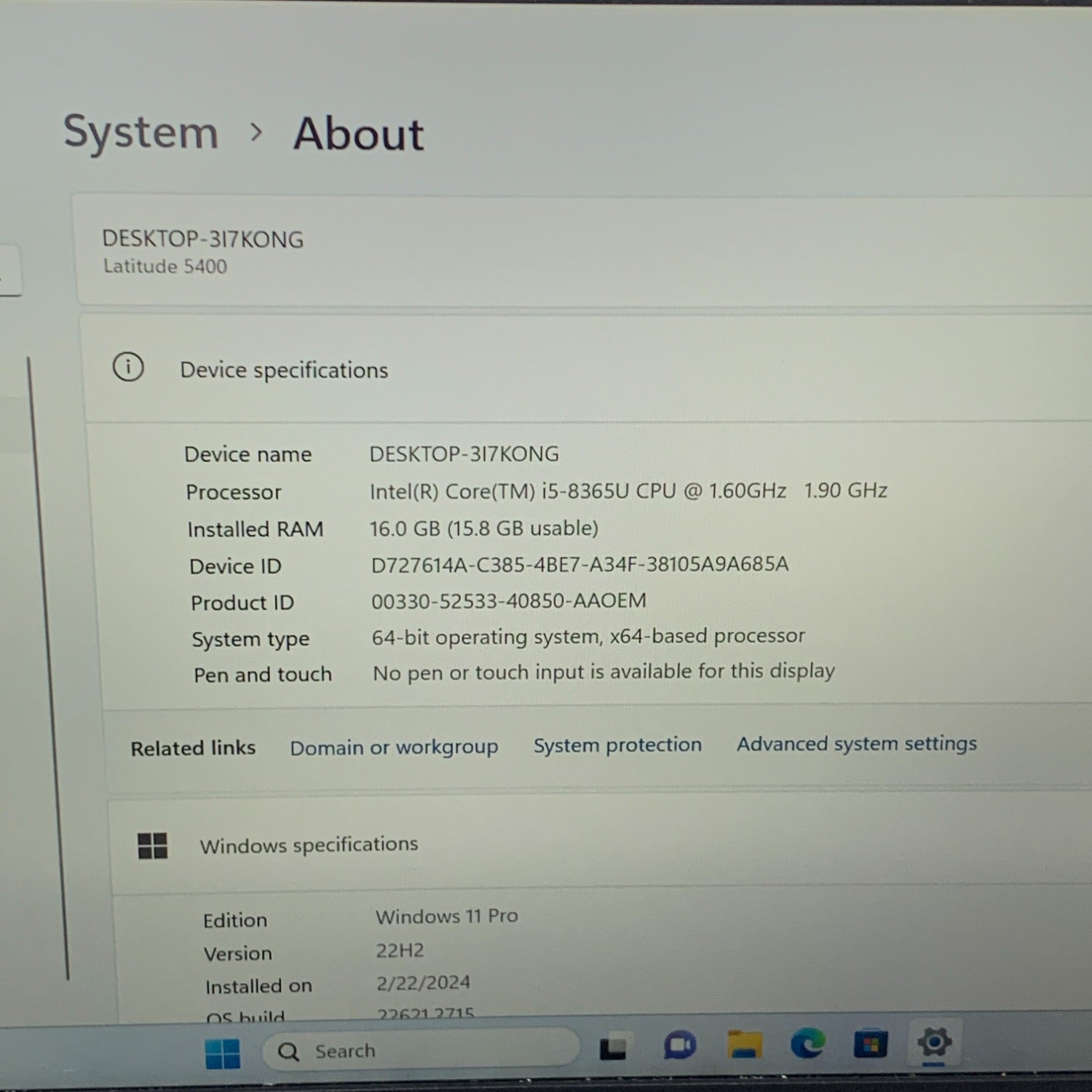Image resolution: width=1092 pixels, height=1092 pixels.
Task: Open Microsoft Store from the taskbar
Action: [870, 1044]
